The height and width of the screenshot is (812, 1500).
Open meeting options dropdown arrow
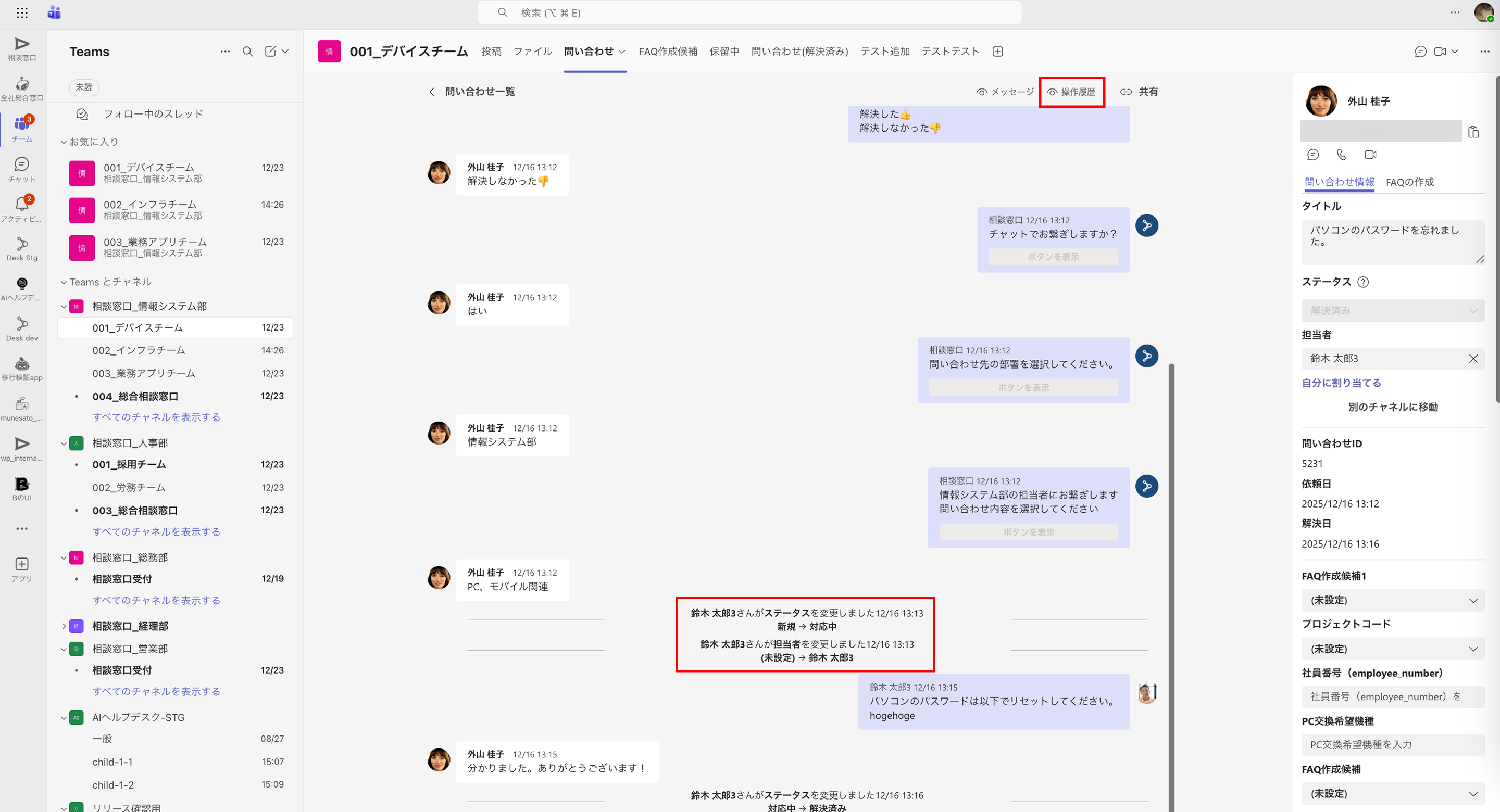[1455, 51]
